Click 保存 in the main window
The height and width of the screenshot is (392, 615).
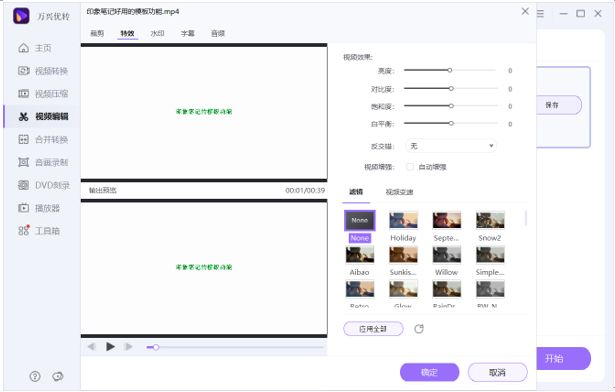click(559, 105)
